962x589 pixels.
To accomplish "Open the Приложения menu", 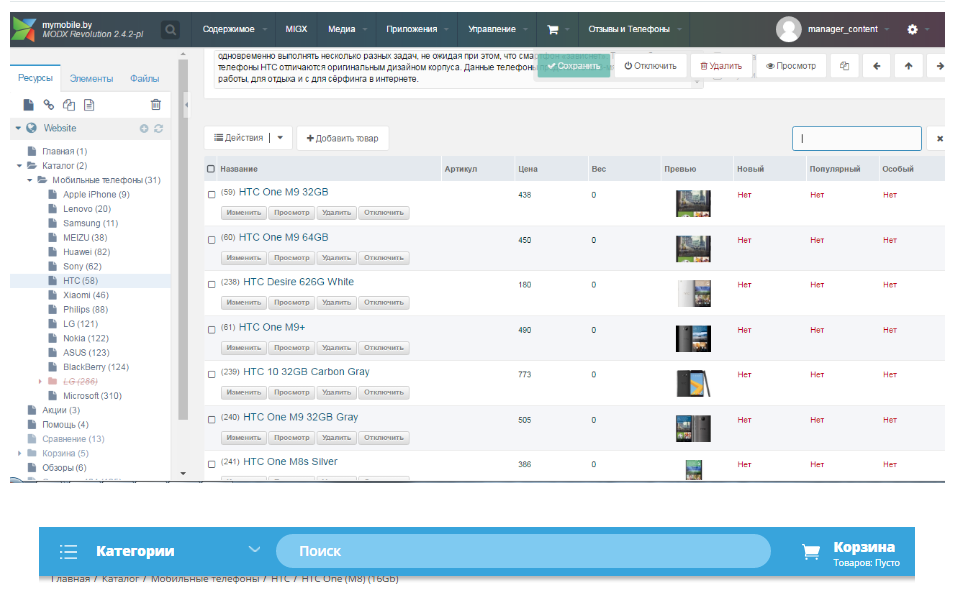I will 412,29.
